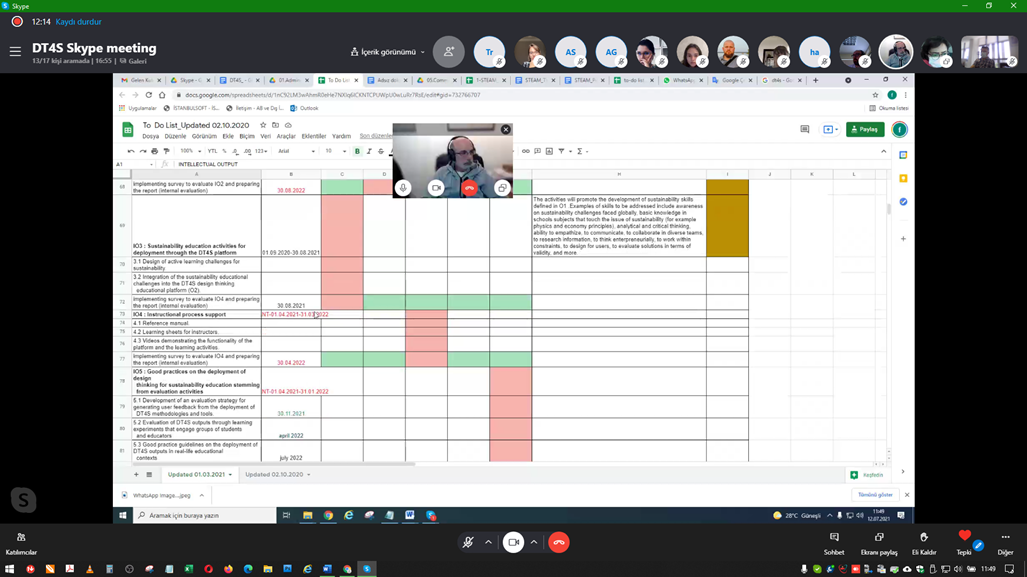Expand the camera options chevron
Screen dimensions: 1027x577
pyautogui.click(x=534, y=542)
